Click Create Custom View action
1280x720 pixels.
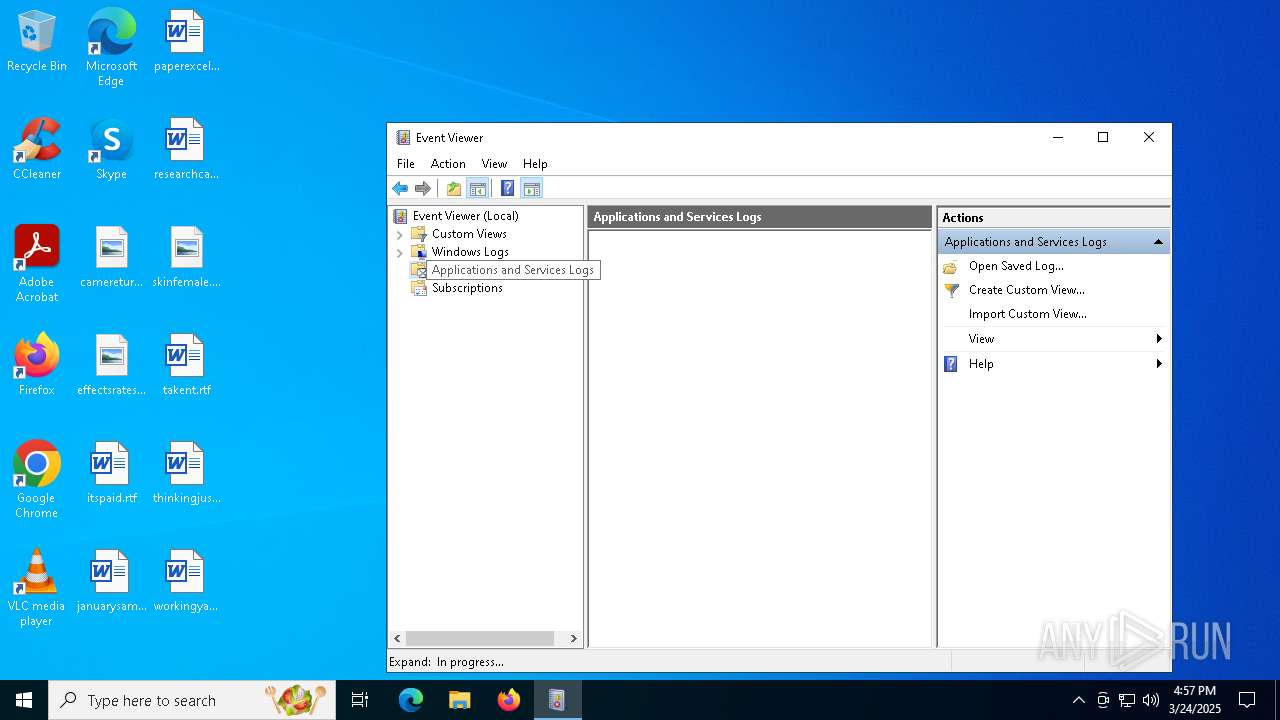pyautogui.click(x=1026, y=290)
